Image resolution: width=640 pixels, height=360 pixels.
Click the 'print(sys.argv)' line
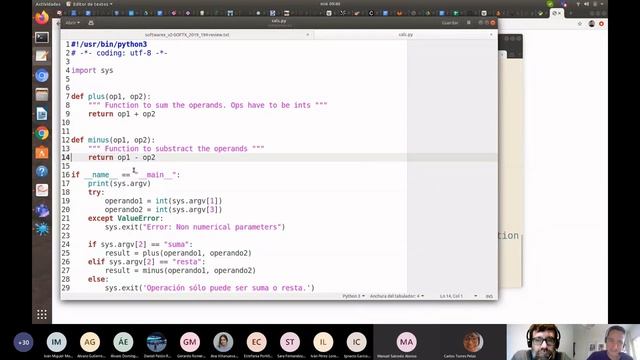[x=119, y=183]
